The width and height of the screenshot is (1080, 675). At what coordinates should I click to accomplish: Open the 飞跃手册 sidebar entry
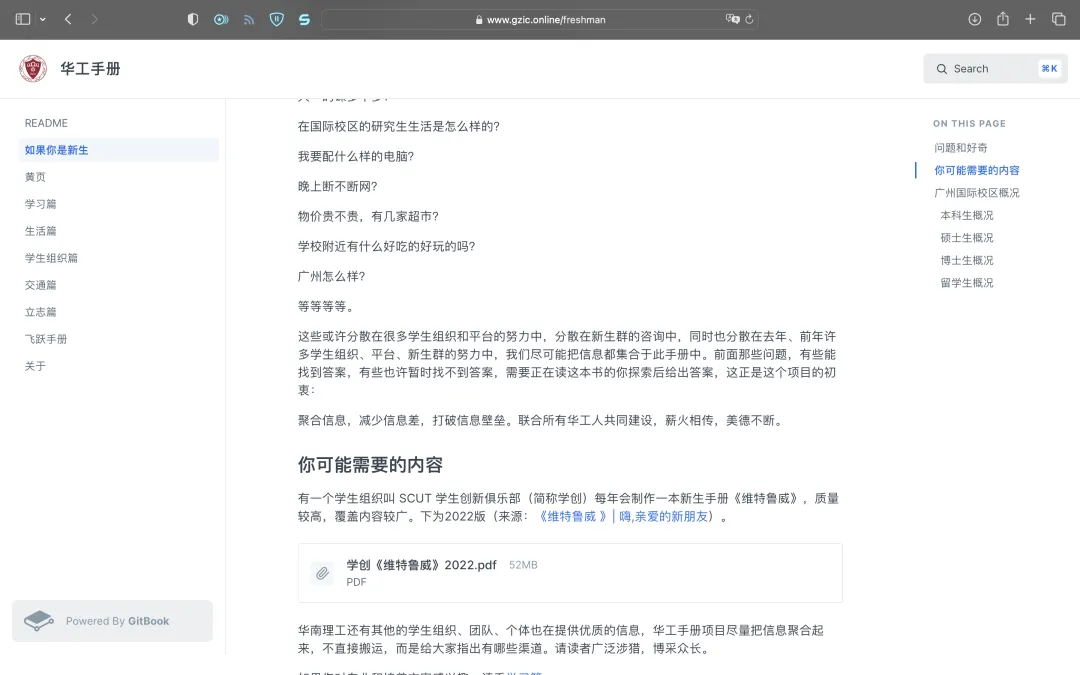tap(46, 339)
